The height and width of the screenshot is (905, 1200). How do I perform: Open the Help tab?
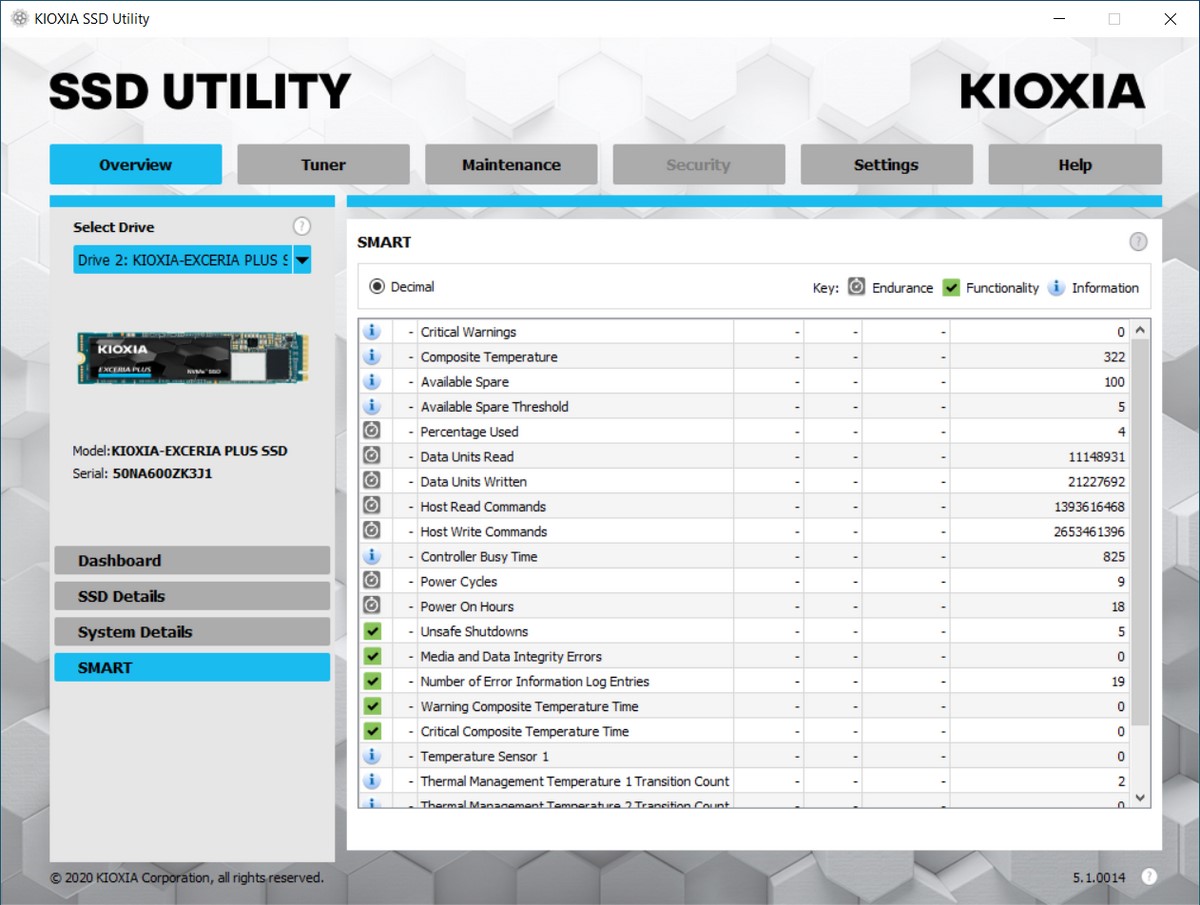(1075, 165)
